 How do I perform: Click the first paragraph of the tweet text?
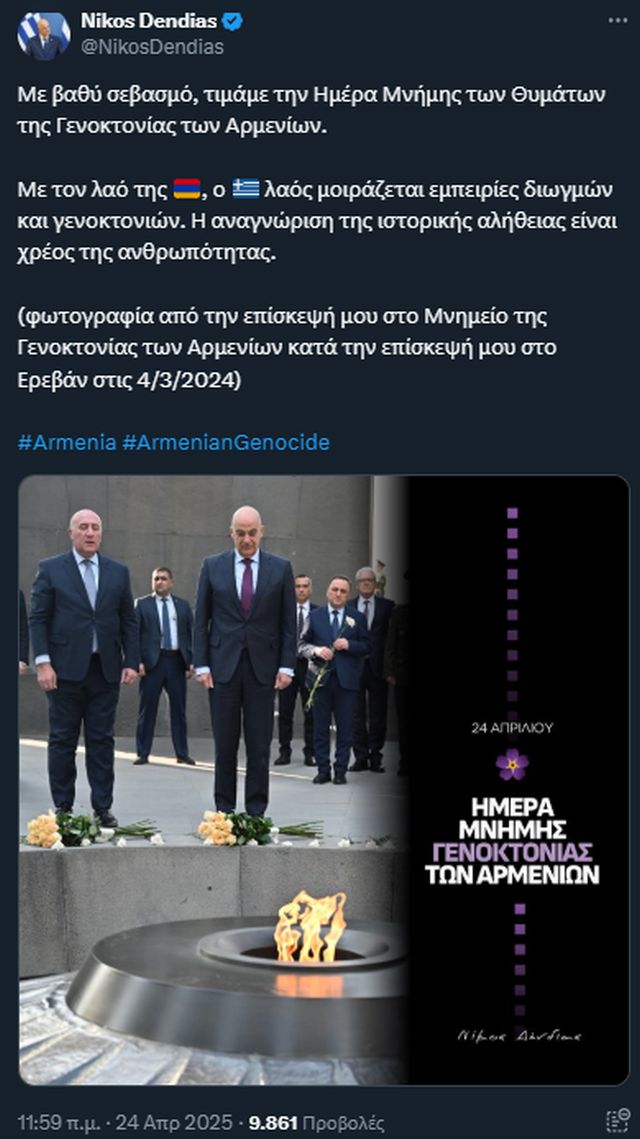click(x=312, y=109)
